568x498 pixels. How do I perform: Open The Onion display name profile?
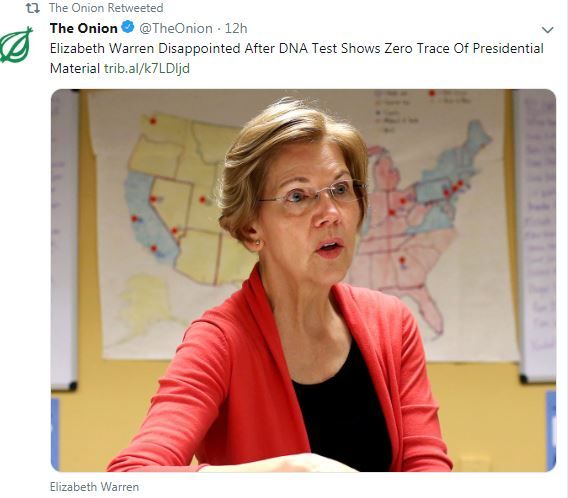[x=84, y=28]
